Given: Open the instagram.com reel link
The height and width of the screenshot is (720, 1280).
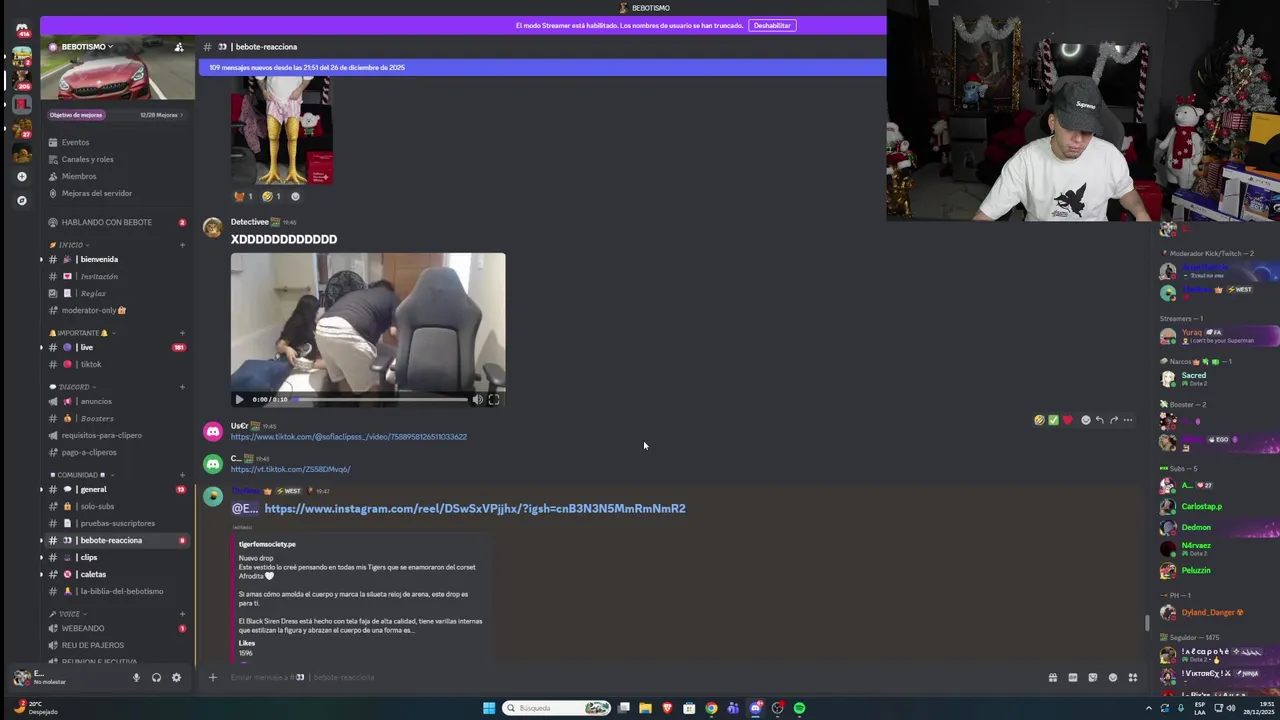Looking at the screenshot, I should point(475,508).
